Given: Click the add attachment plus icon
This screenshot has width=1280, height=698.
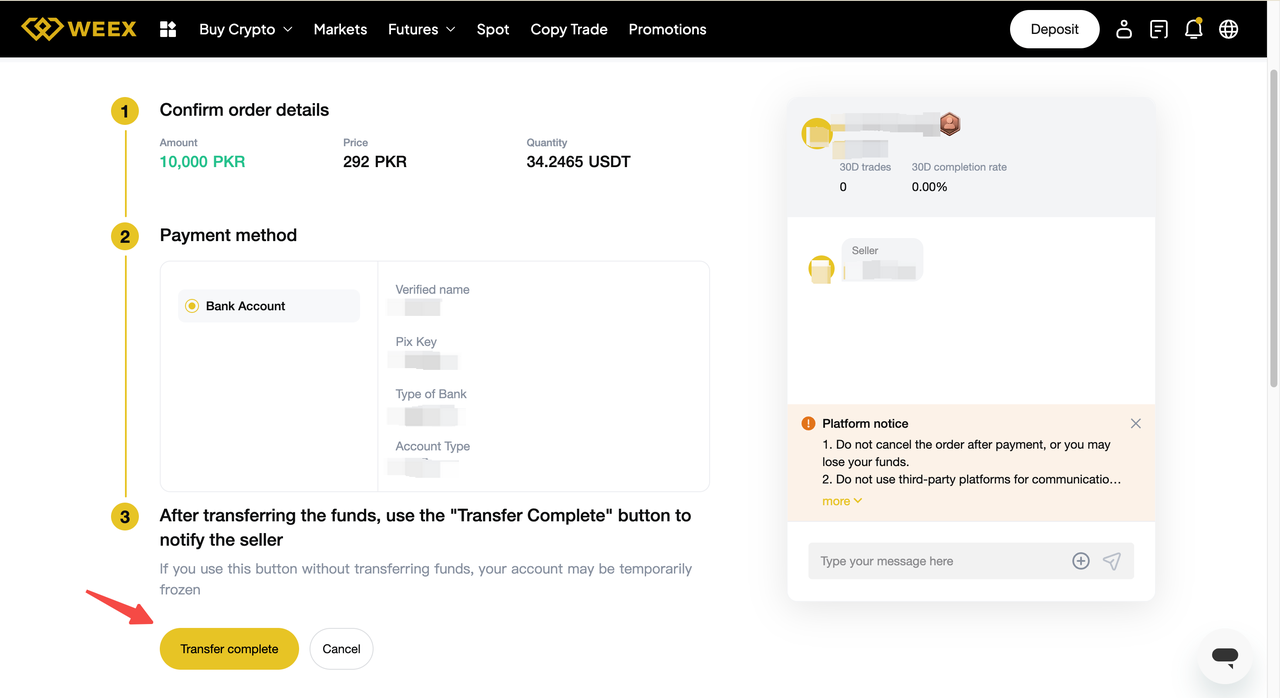Looking at the screenshot, I should pos(1081,561).
